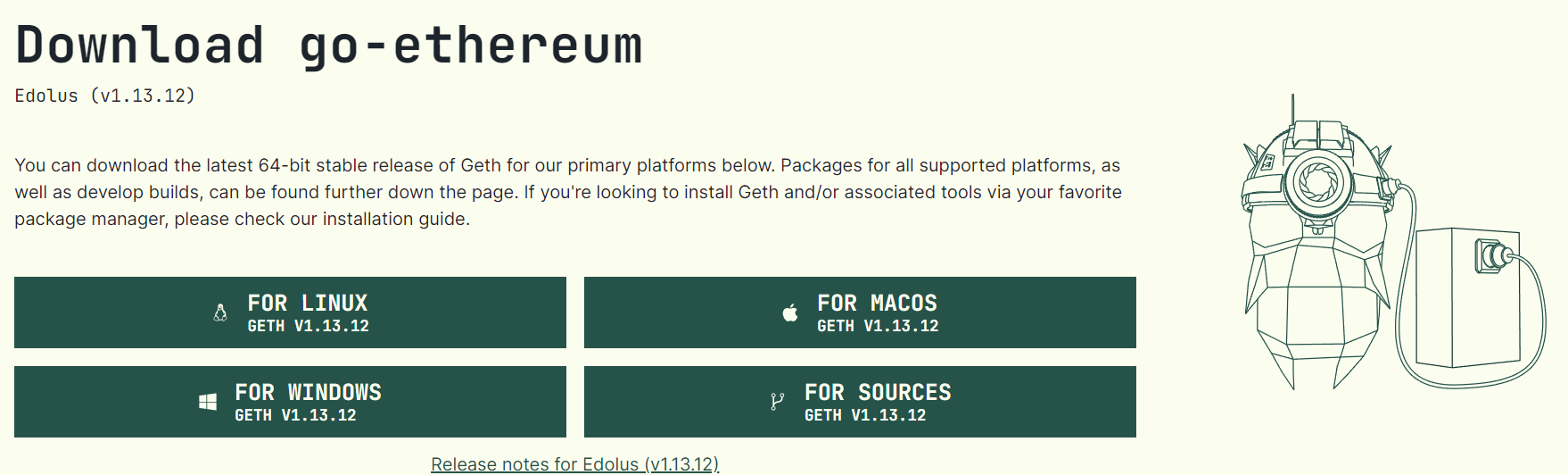This screenshot has width=1568, height=475.
Task: Click the git branch sources icon
Action: click(777, 402)
